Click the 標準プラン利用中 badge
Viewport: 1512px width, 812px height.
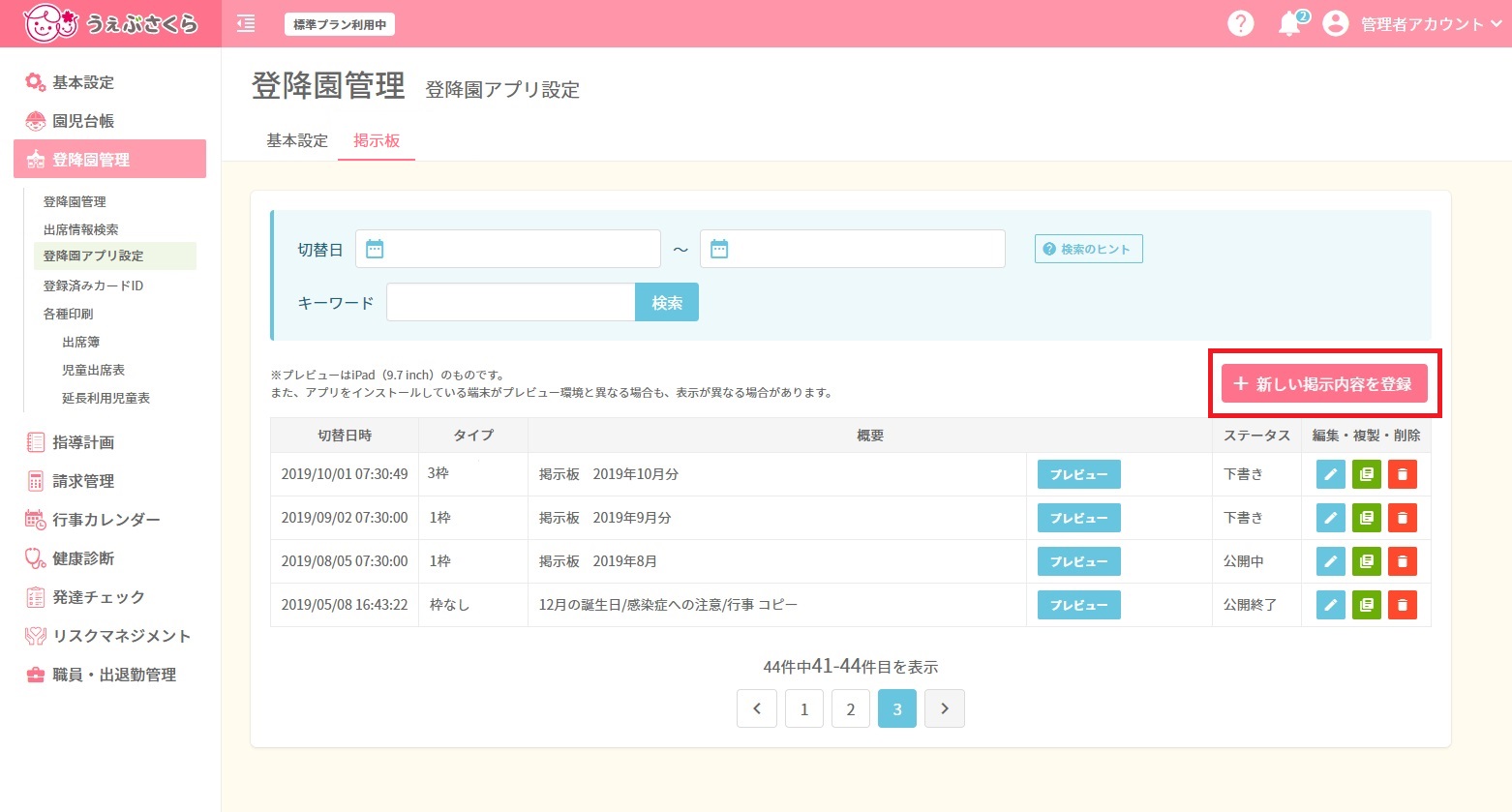[x=339, y=24]
